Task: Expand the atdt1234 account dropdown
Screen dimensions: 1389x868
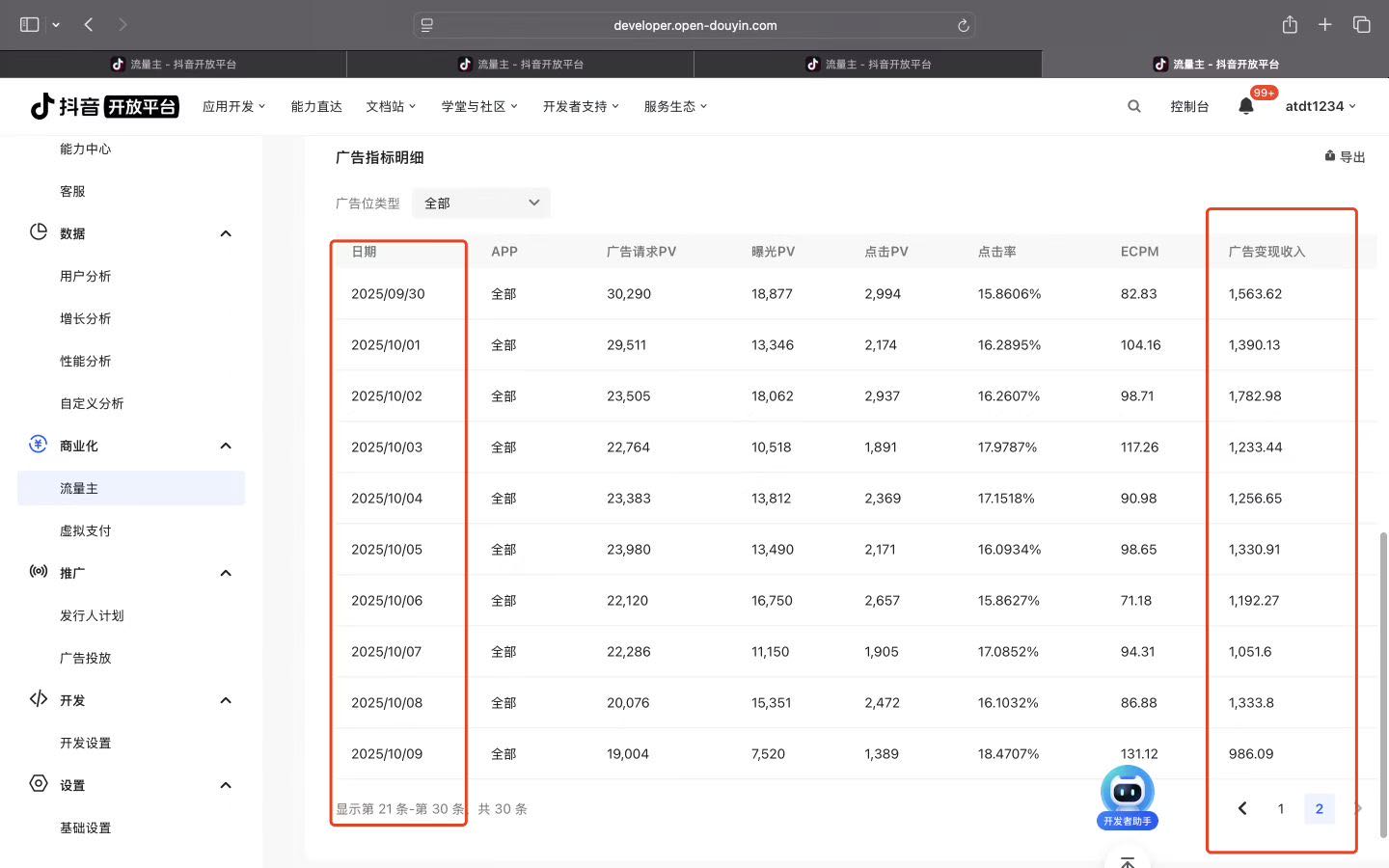Action: 1321,106
